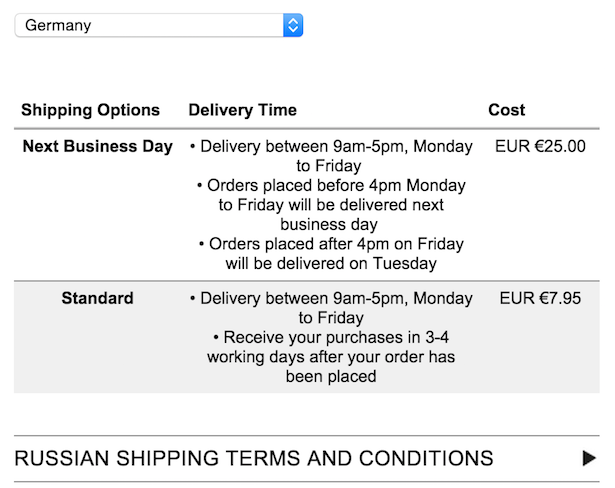
Task: Click the blue up-down arrows on country selector
Action: 292,25
